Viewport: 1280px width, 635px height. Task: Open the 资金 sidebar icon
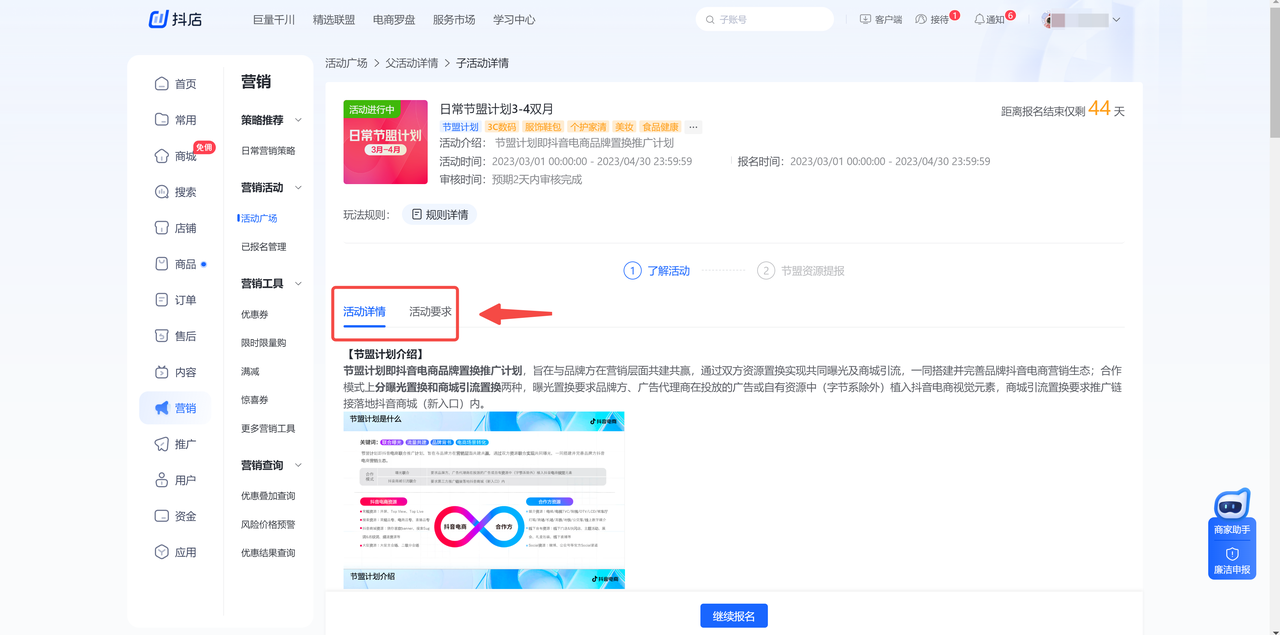pyautogui.click(x=162, y=516)
